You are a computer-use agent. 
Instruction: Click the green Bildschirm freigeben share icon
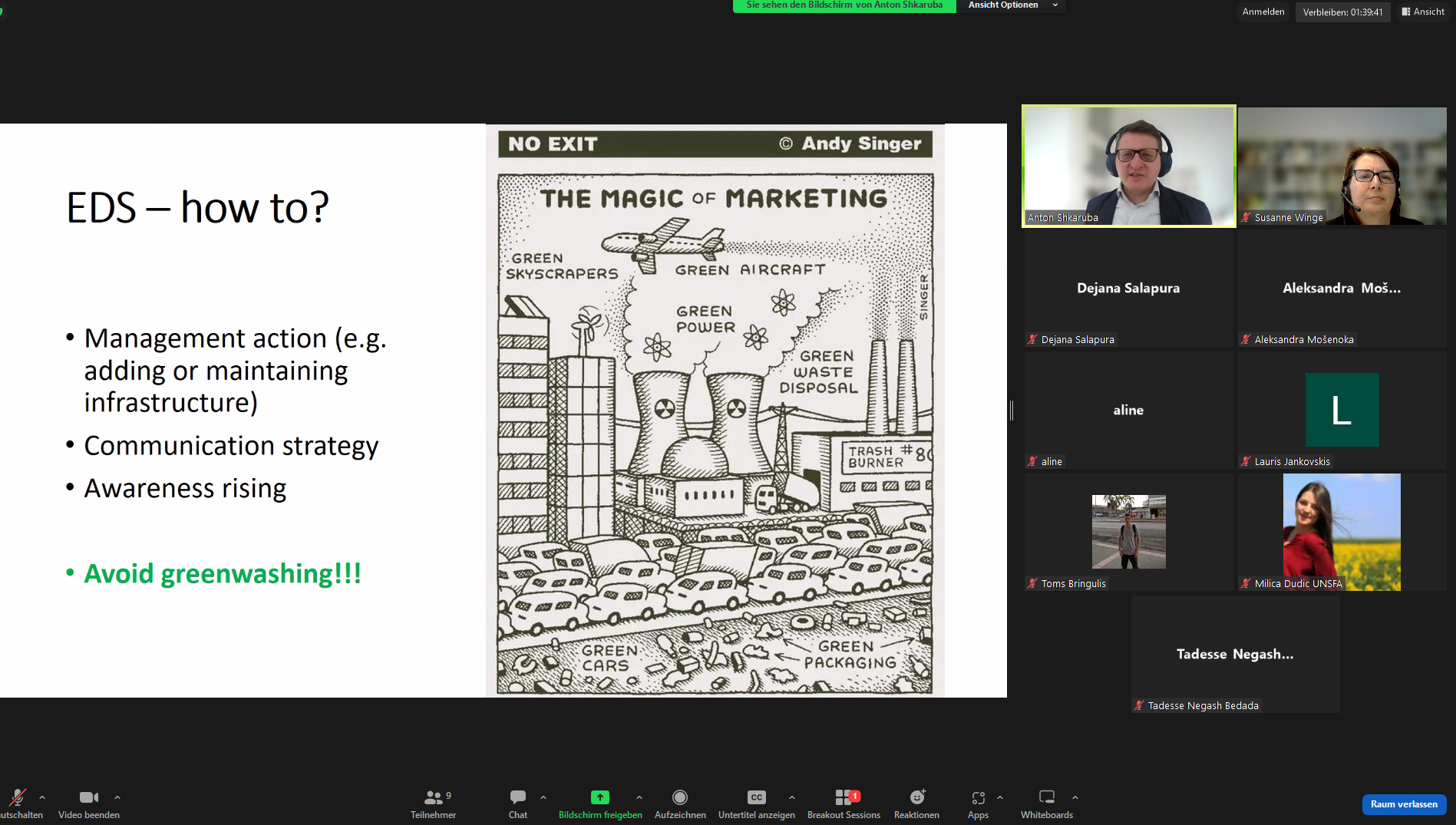point(600,797)
